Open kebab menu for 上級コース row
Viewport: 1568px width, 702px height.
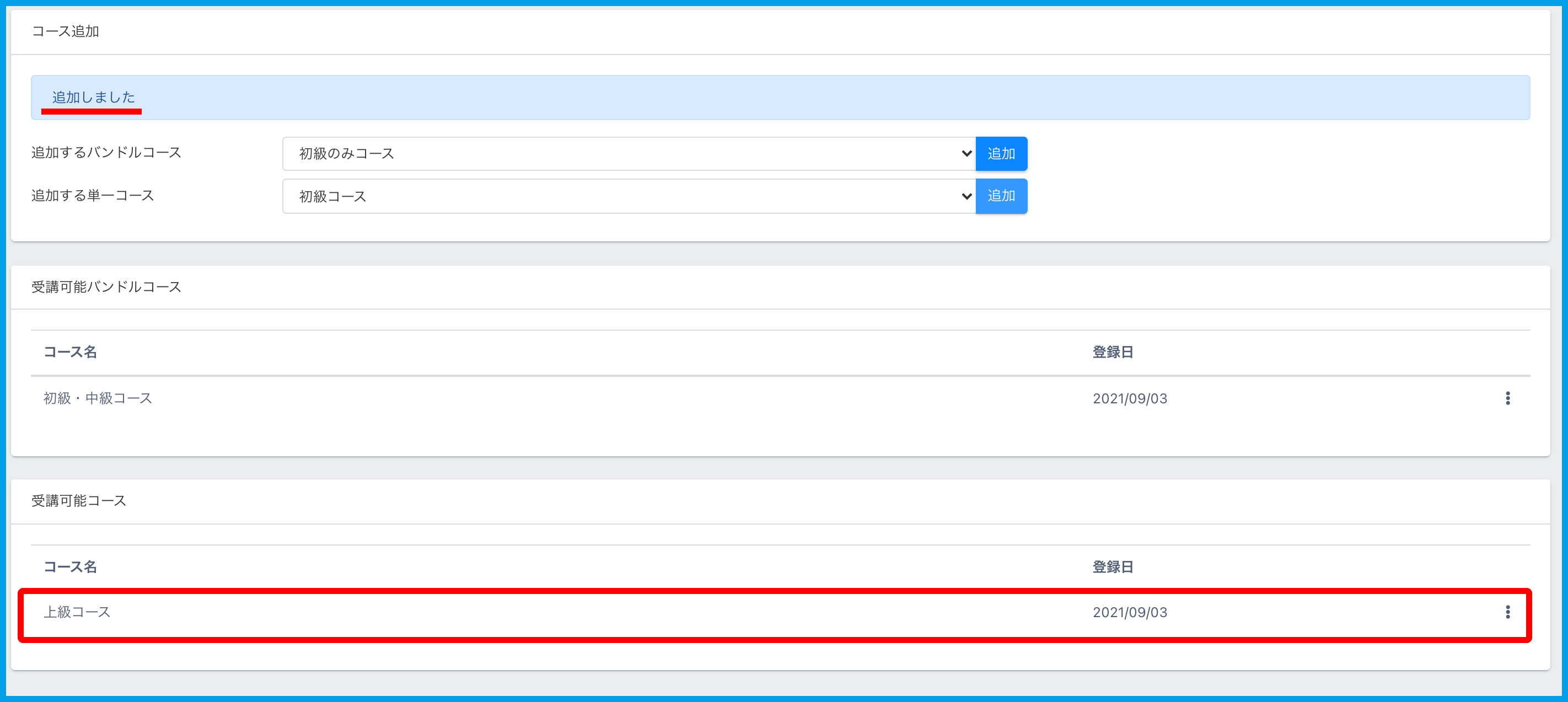1507,612
